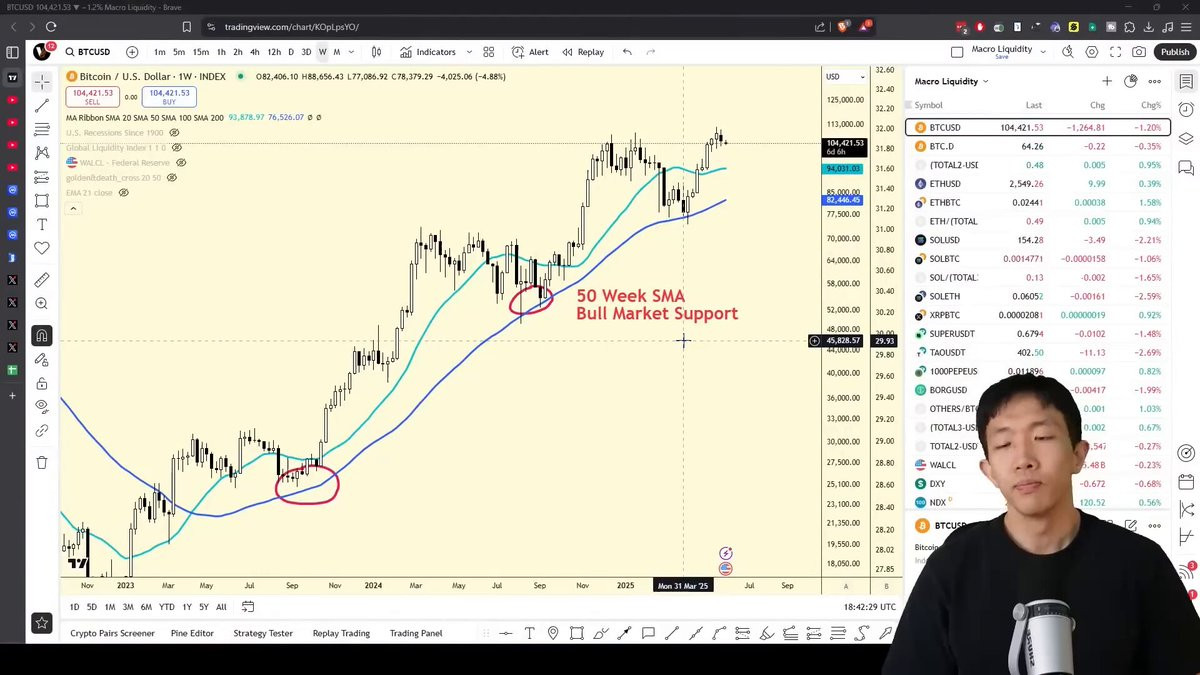Toggle stay in drawing mode
The height and width of the screenshot is (675, 1200).
42,360
